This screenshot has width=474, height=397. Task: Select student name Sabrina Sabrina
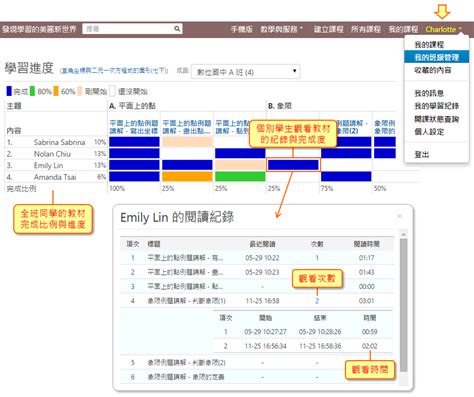[x=59, y=142]
